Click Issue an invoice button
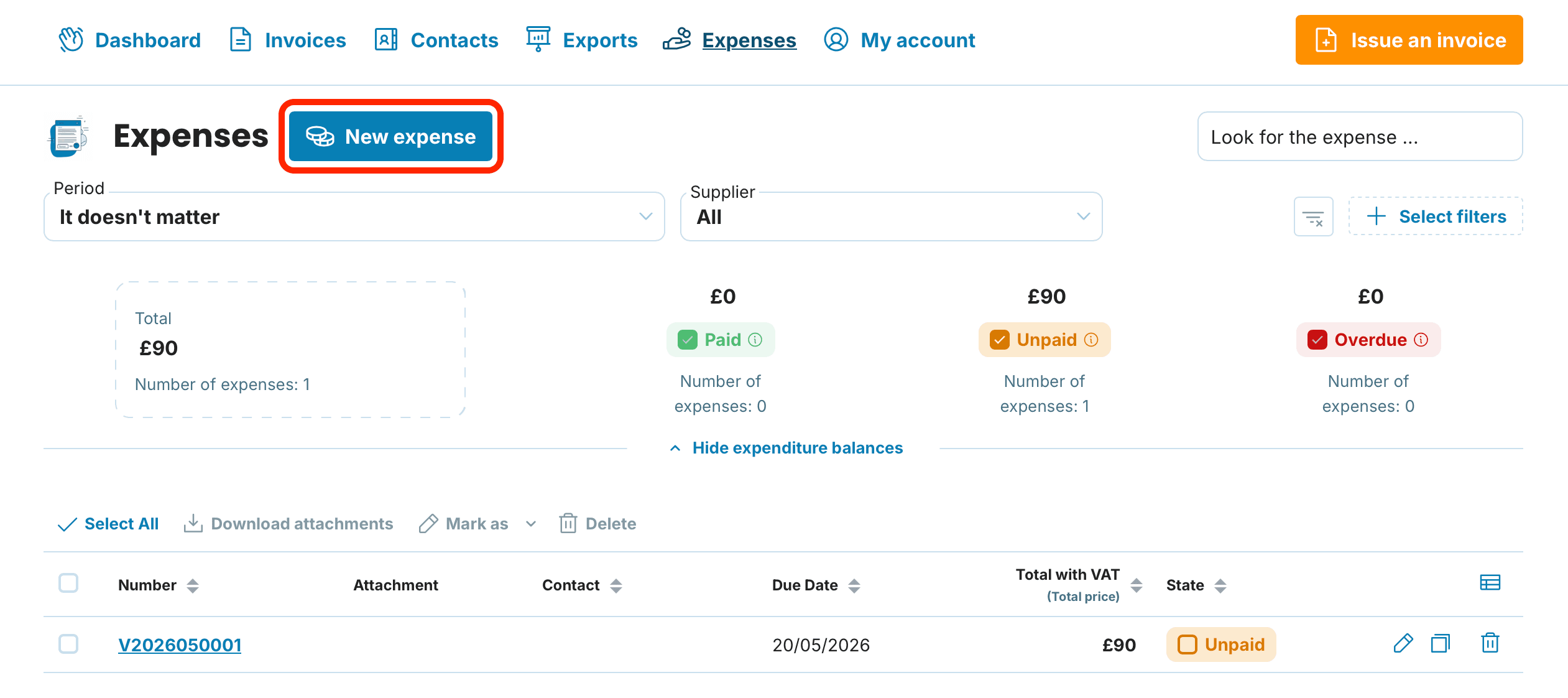This screenshot has height=698, width=1568. 1409,40
